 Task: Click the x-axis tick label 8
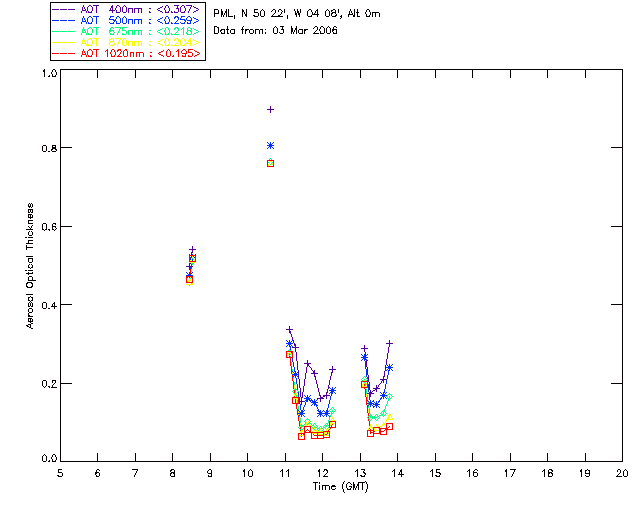point(173,474)
